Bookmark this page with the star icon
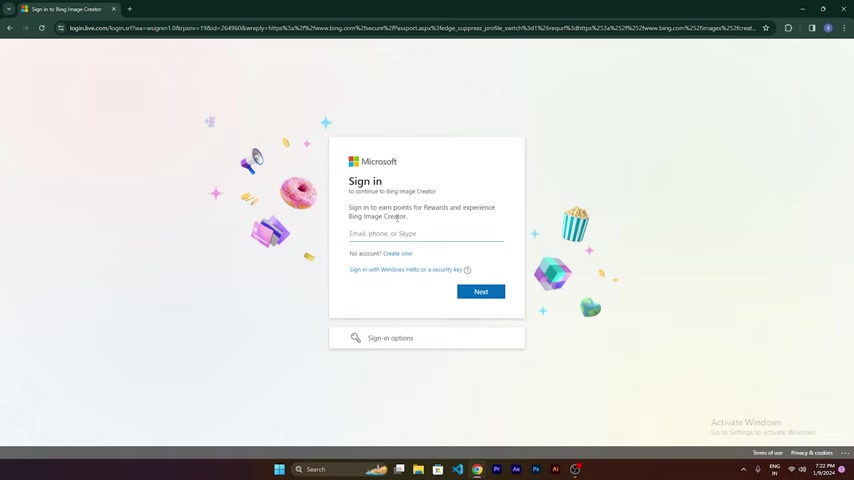854x480 pixels. tap(766, 28)
